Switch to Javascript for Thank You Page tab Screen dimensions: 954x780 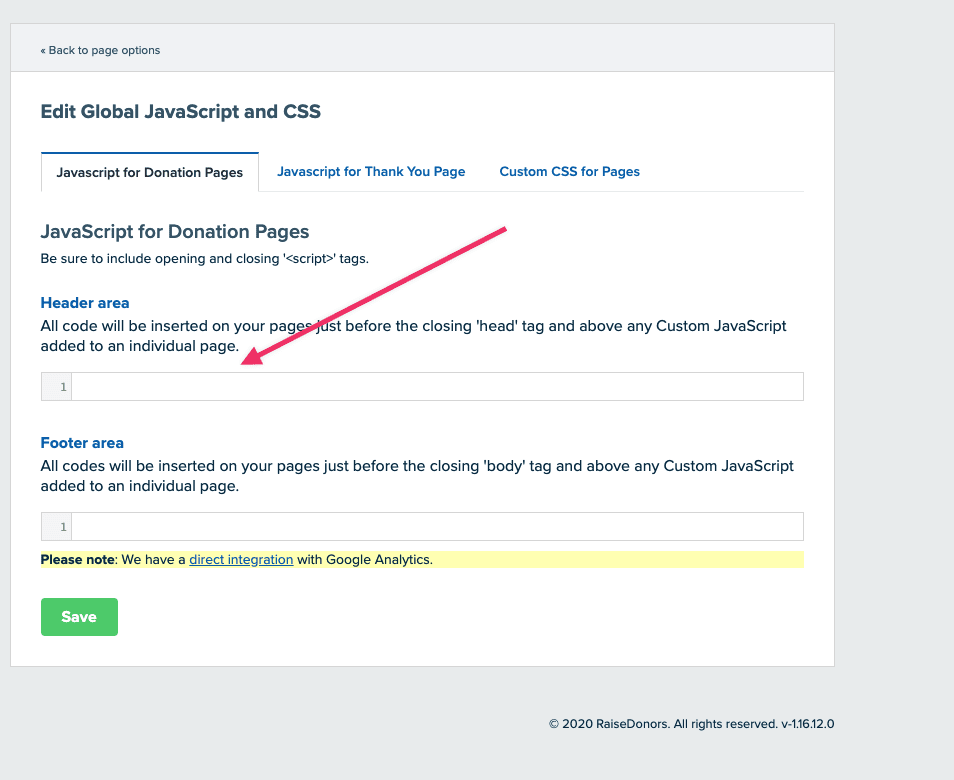click(x=371, y=172)
